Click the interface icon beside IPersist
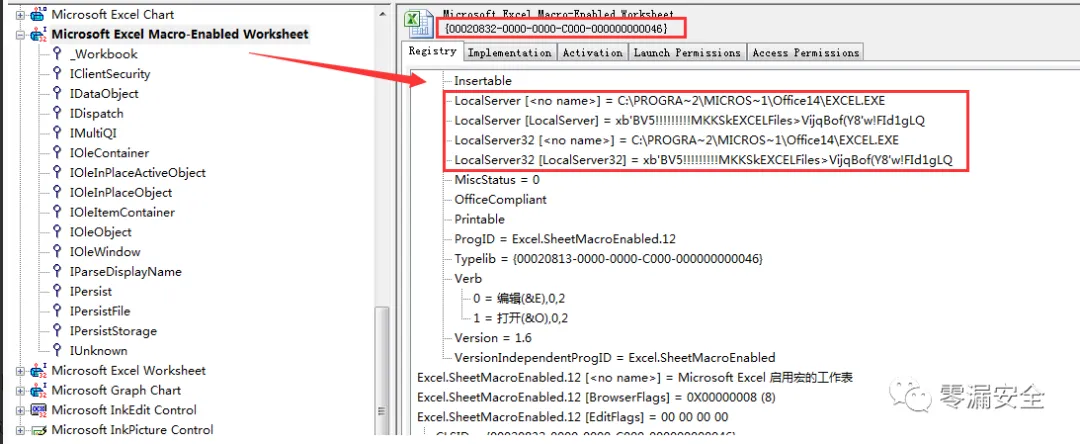 tap(57, 292)
